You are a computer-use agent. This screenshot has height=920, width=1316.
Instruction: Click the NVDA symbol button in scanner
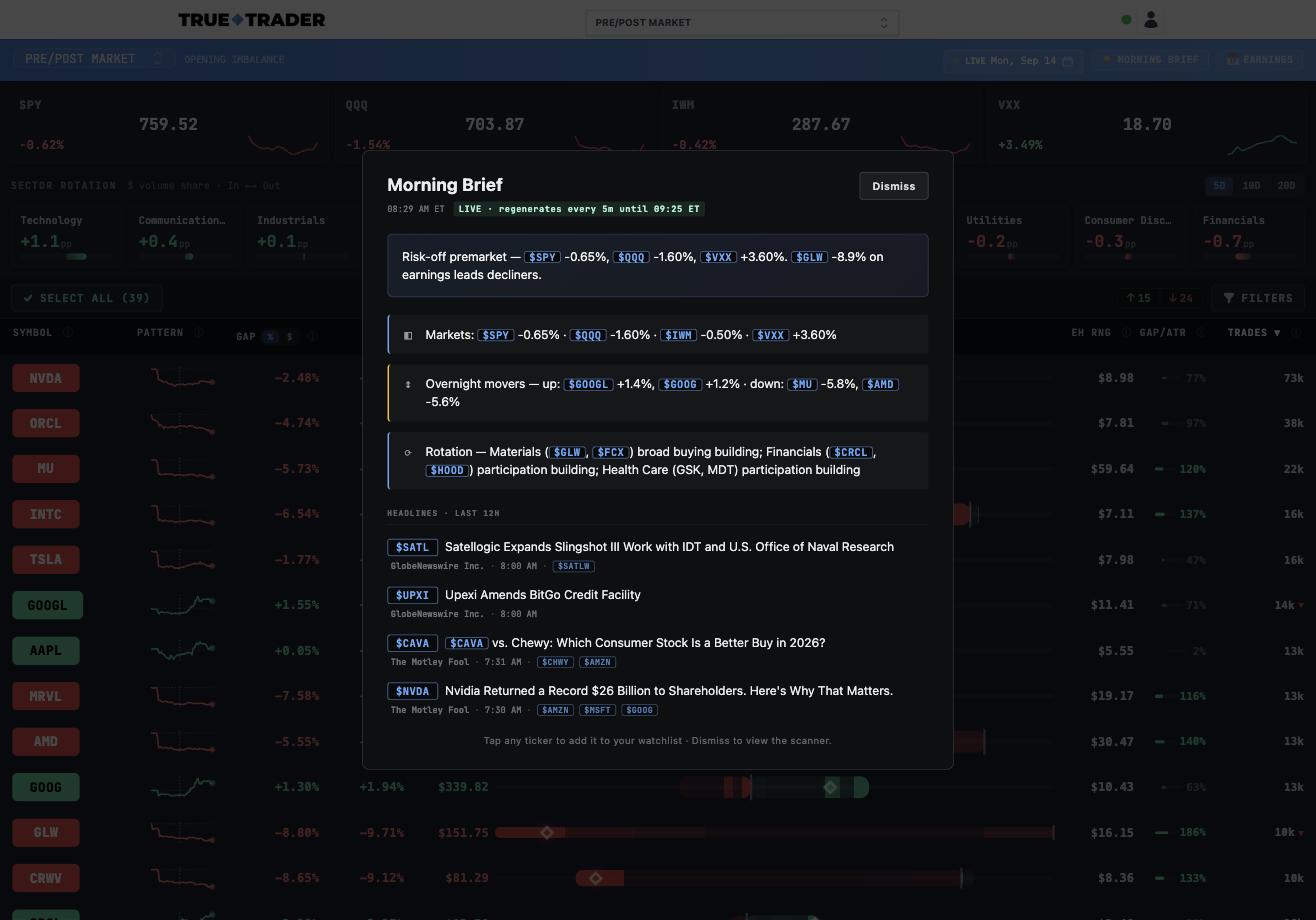point(46,378)
